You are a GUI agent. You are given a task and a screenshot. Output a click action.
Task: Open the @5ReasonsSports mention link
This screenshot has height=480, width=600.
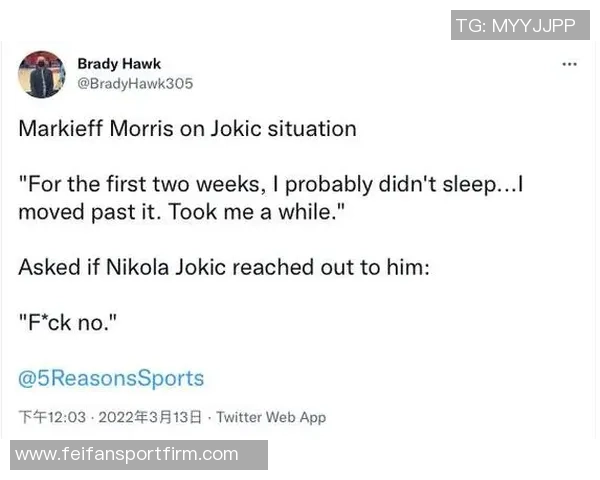(111, 378)
